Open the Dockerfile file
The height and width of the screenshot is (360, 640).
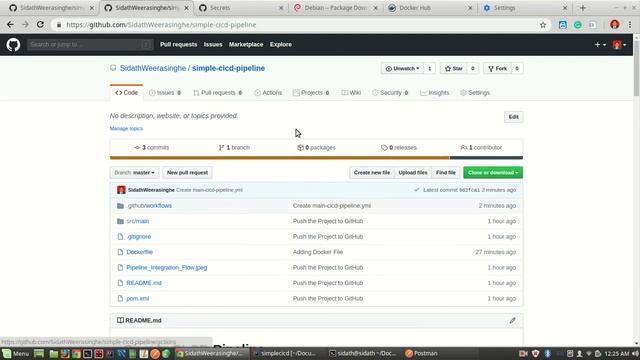click(140, 252)
